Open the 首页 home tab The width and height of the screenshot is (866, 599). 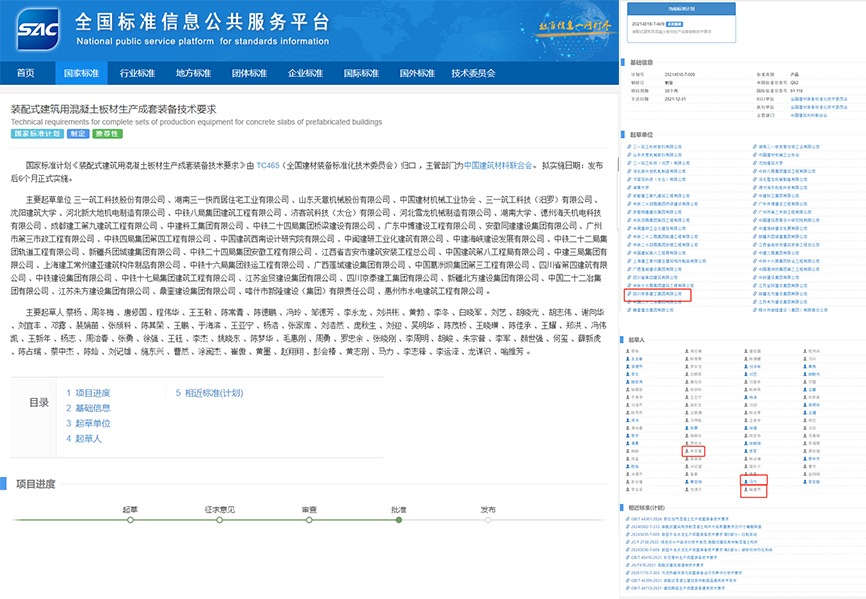pos(26,73)
